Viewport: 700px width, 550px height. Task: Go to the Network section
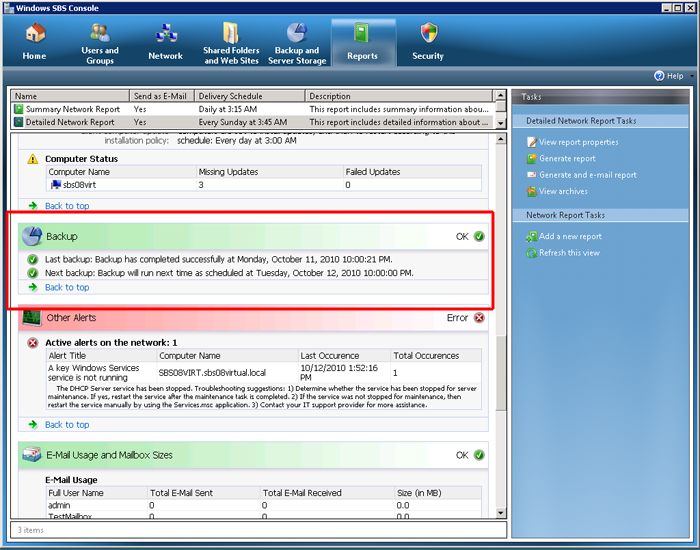click(165, 42)
